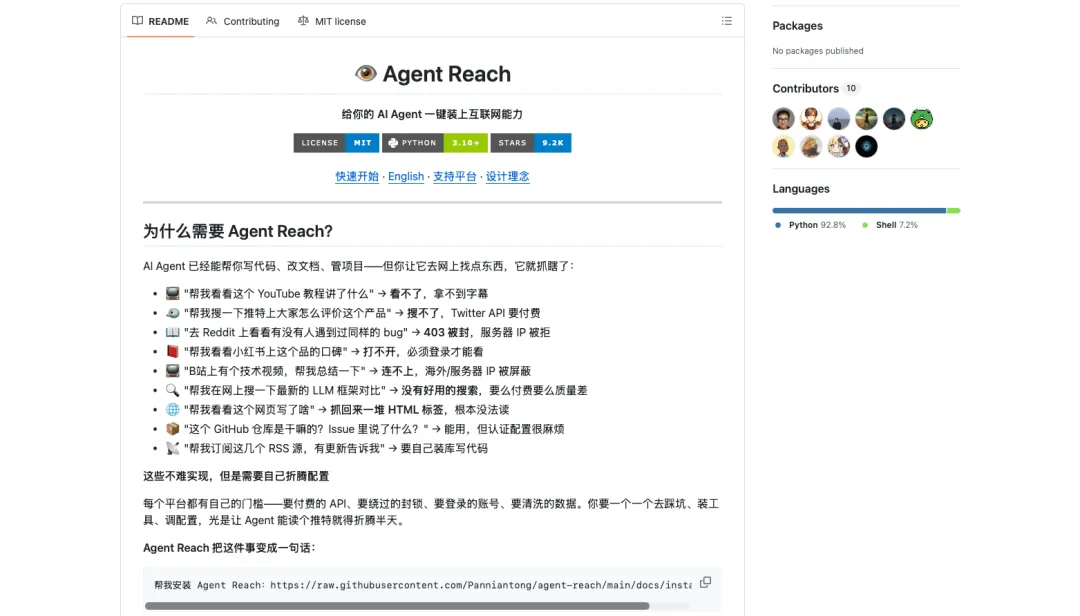Open the README outline list icon
The height and width of the screenshot is (616, 1080).
coord(727,21)
